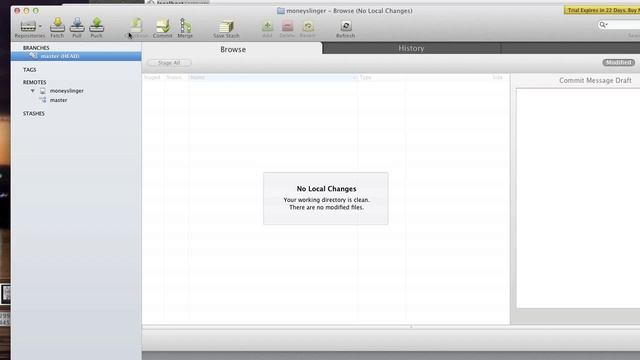Click the Fetch toolbar icon

[57, 25]
